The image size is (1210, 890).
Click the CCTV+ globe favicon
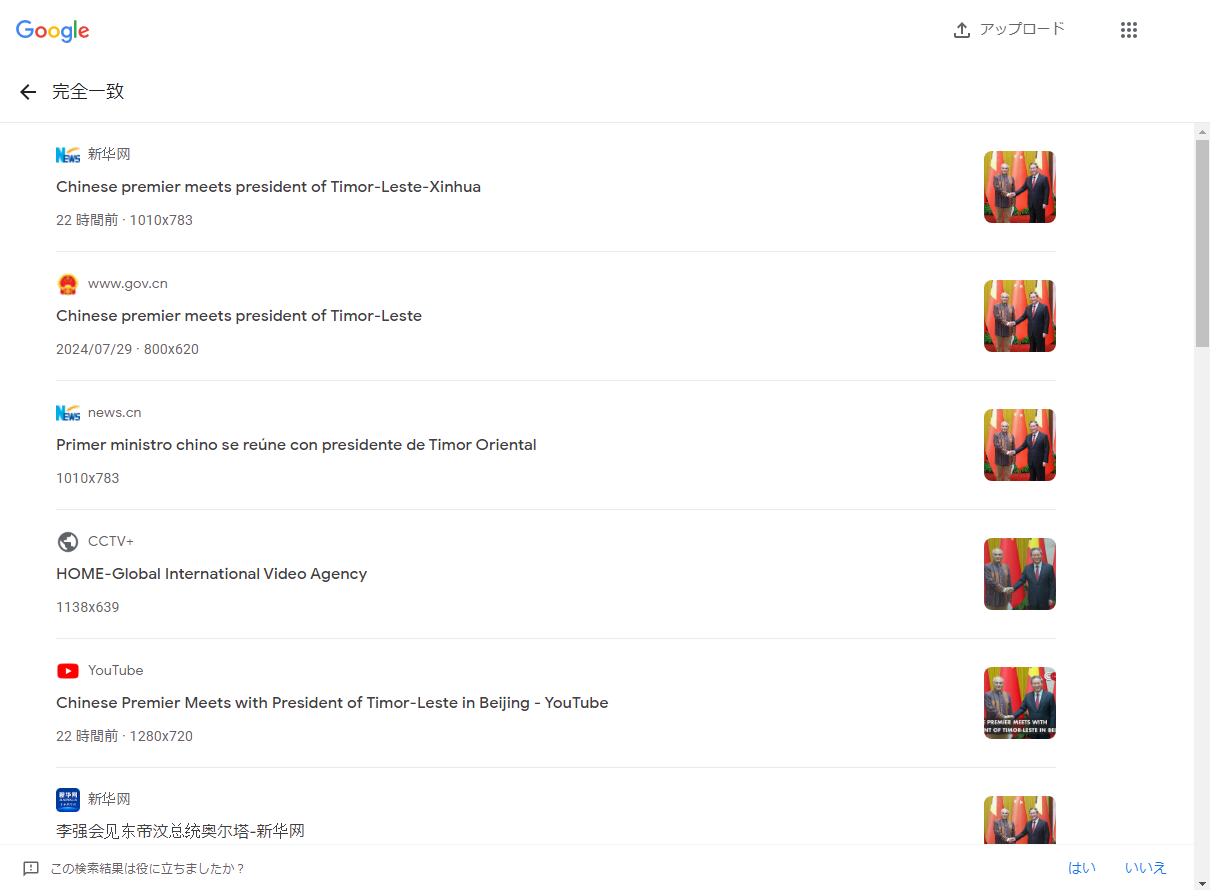click(68, 541)
